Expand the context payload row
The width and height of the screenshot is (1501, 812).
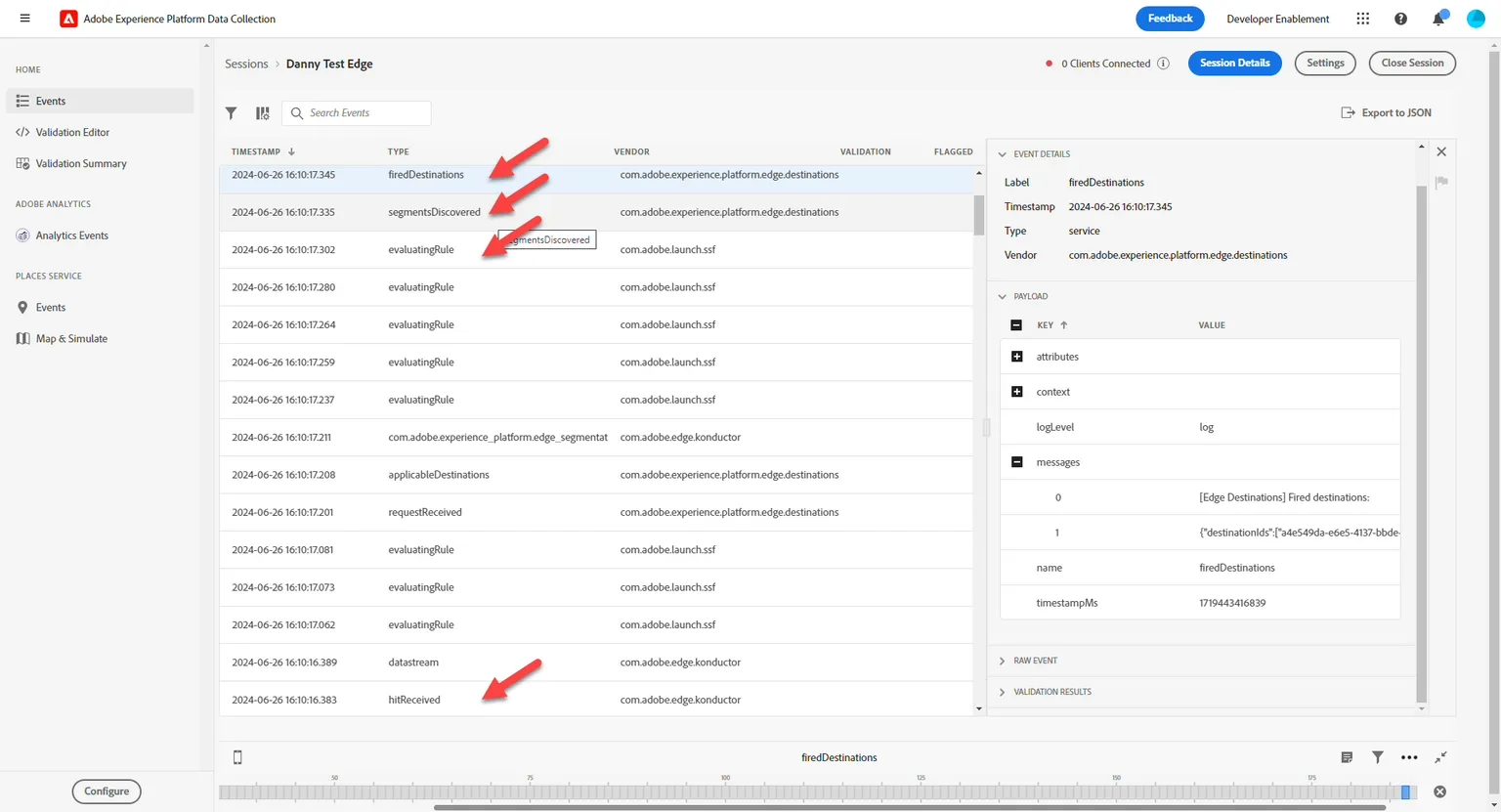[1016, 392]
